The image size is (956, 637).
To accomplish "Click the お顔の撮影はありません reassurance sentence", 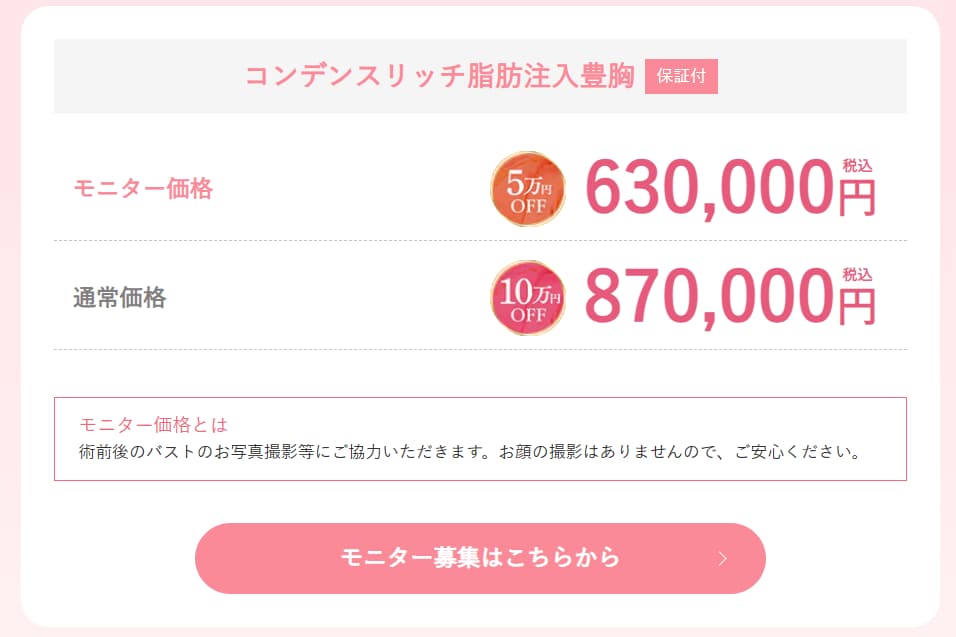I will click(700, 451).
